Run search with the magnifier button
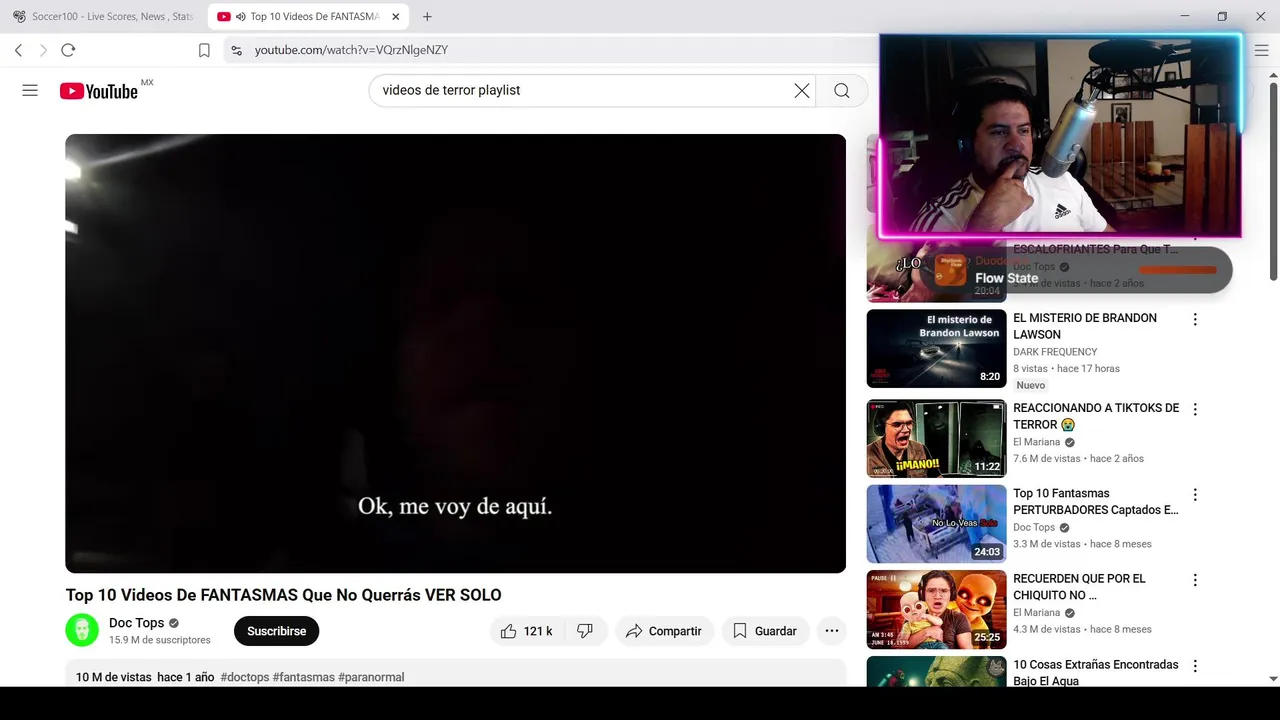Image resolution: width=1280 pixels, height=720 pixels. [x=842, y=90]
